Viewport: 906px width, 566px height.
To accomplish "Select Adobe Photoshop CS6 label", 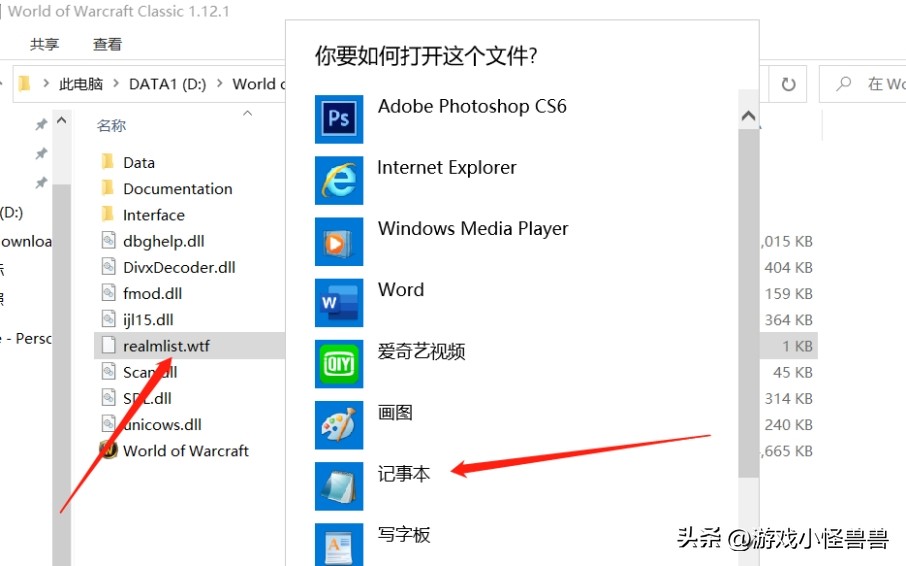I will tap(472, 107).
